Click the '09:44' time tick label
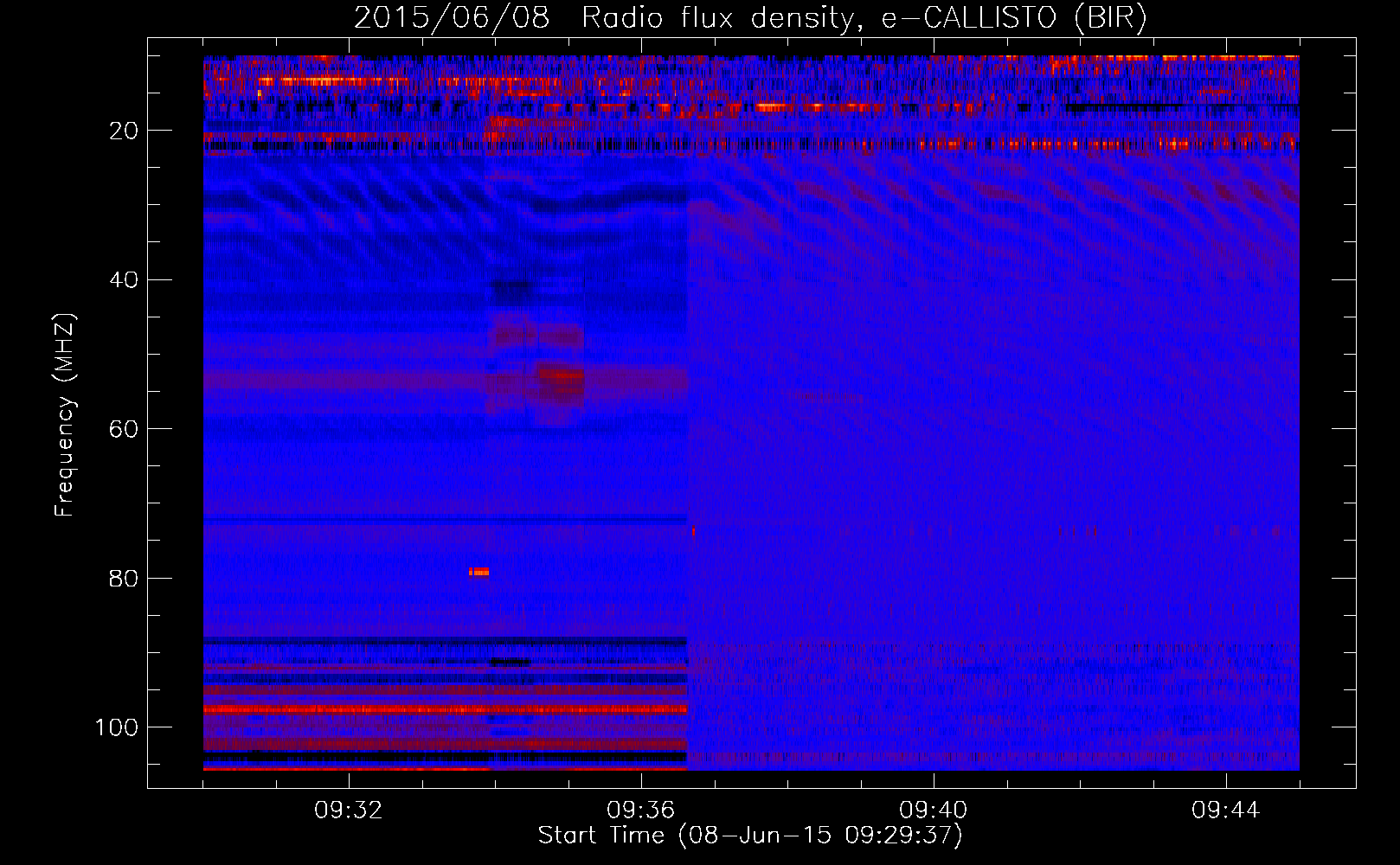1400x865 pixels. tap(1226, 811)
